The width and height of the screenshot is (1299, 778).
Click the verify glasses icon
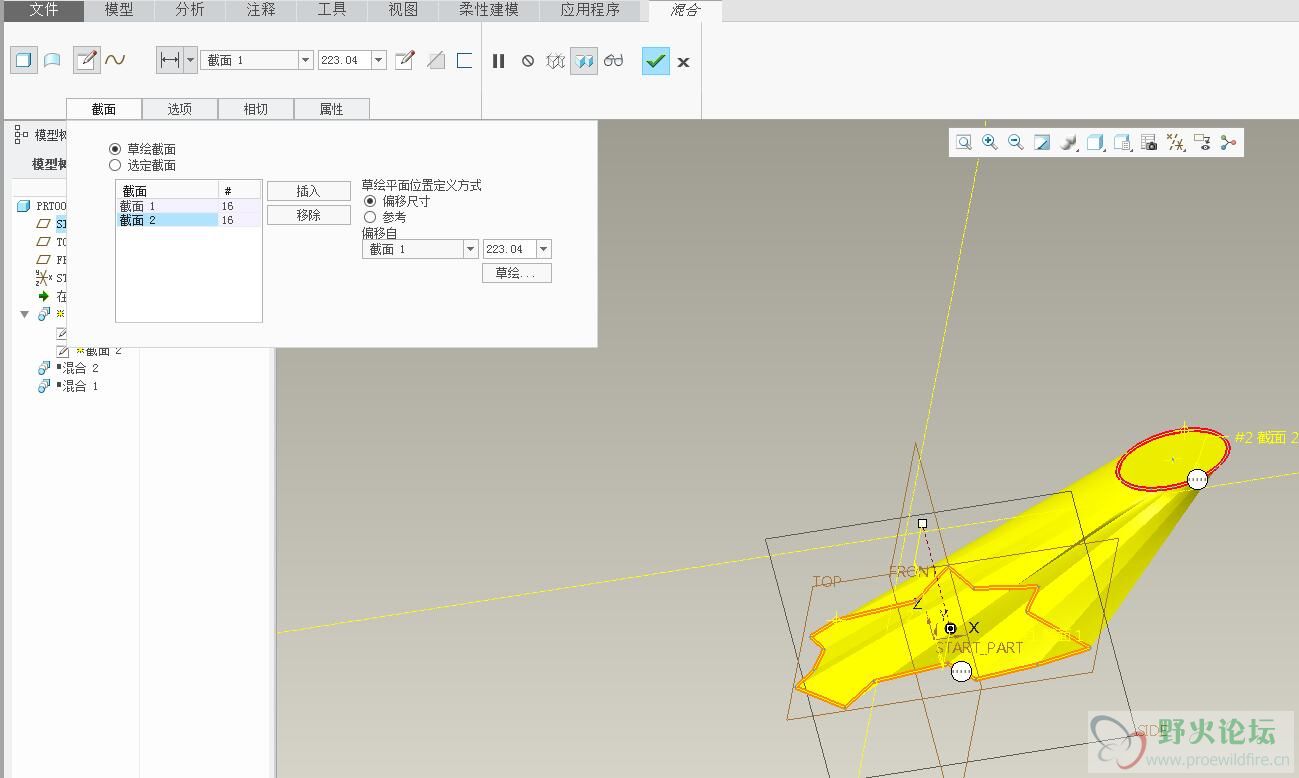pos(613,61)
